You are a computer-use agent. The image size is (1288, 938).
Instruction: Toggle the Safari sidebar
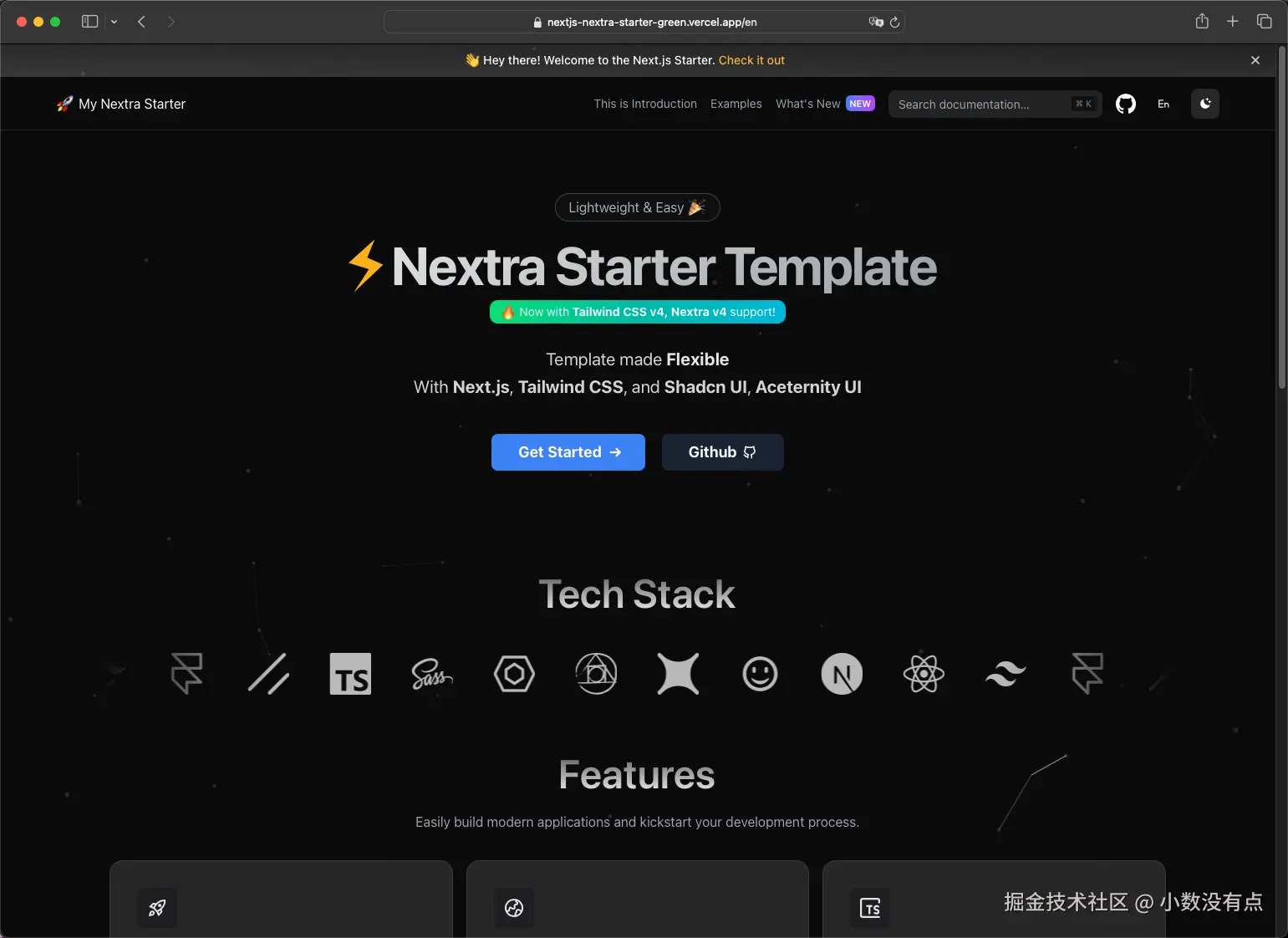[x=89, y=22]
